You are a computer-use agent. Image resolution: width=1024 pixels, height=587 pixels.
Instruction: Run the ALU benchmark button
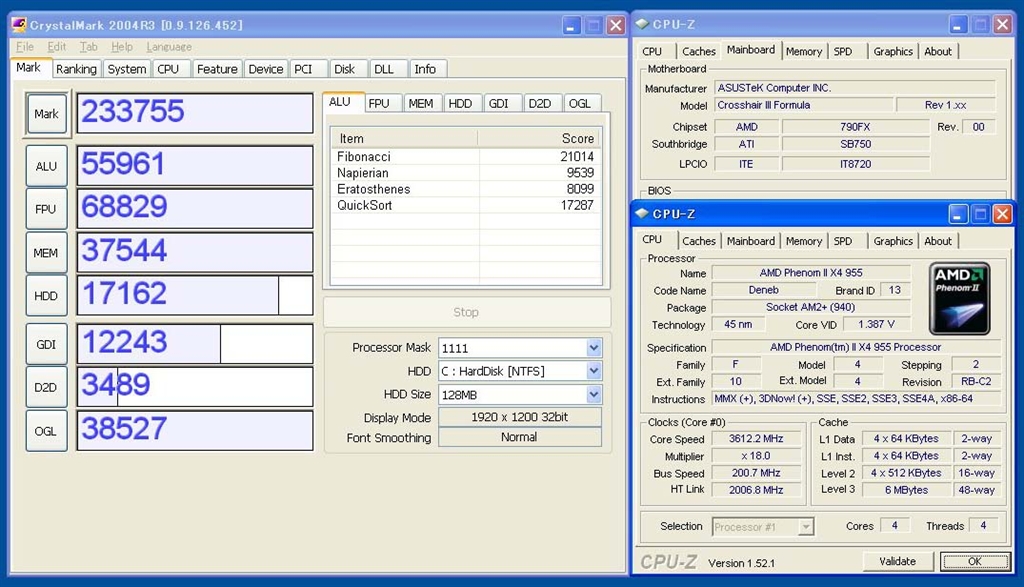(46, 166)
